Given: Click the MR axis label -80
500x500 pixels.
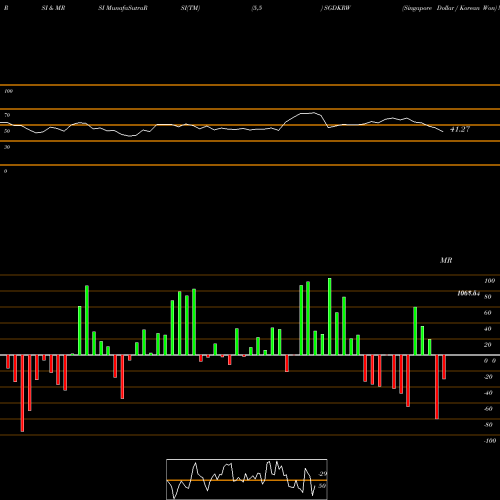Looking at the screenshot, I should tap(488, 425).
